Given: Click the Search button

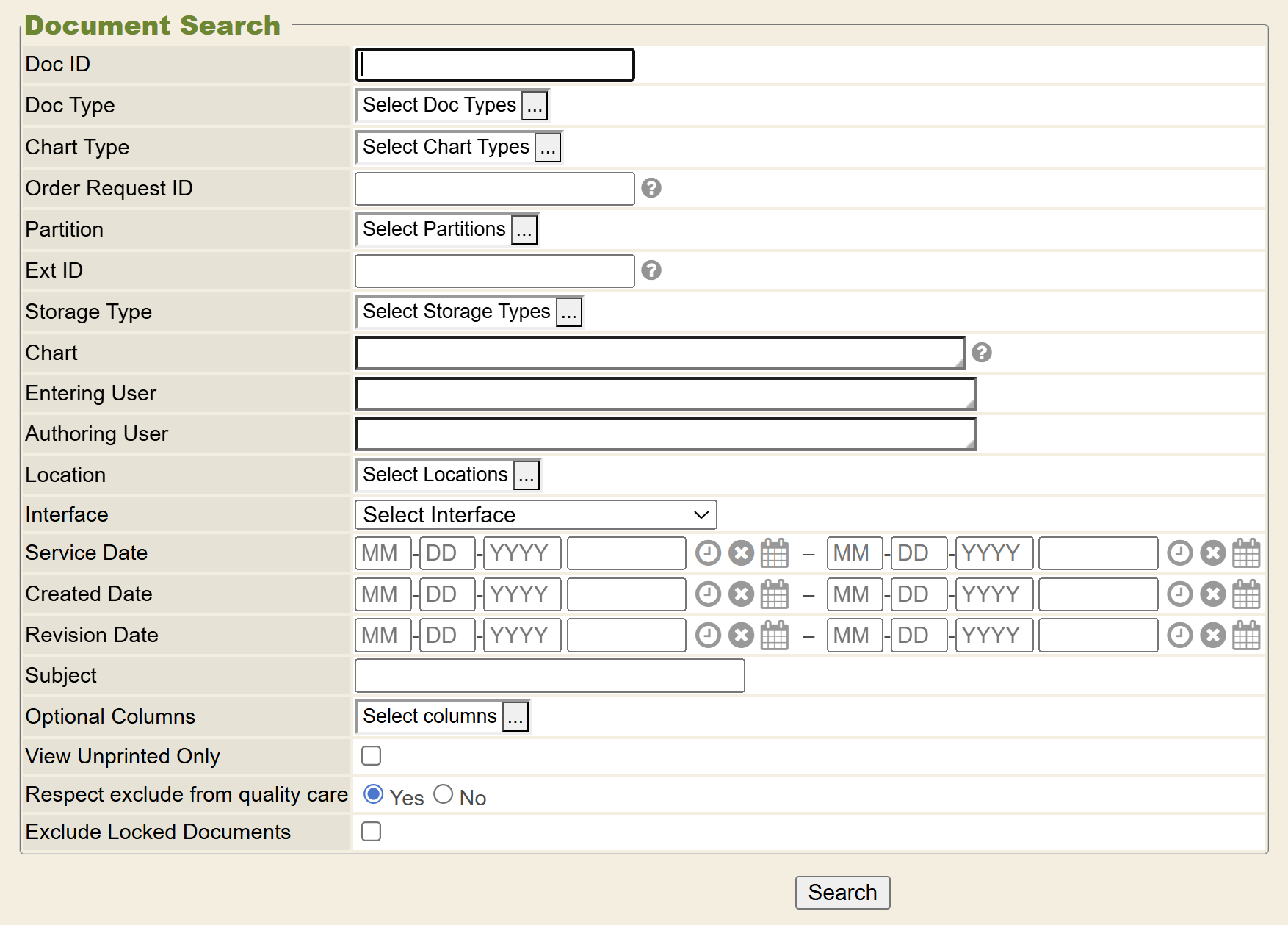Looking at the screenshot, I should [x=842, y=892].
